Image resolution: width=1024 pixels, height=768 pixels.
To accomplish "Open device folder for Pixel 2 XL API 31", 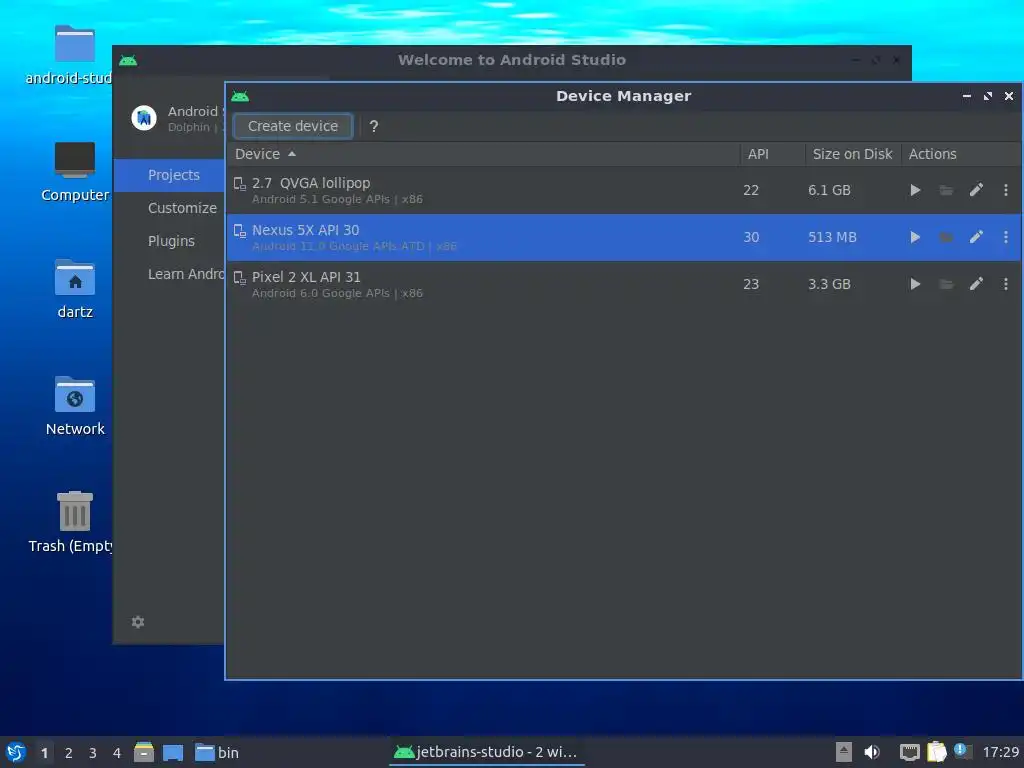I will point(946,284).
